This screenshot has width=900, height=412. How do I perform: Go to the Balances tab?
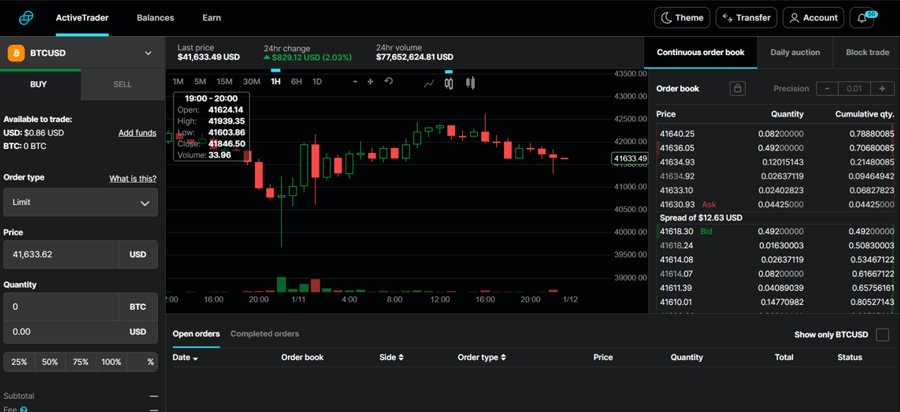coord(156,18)
